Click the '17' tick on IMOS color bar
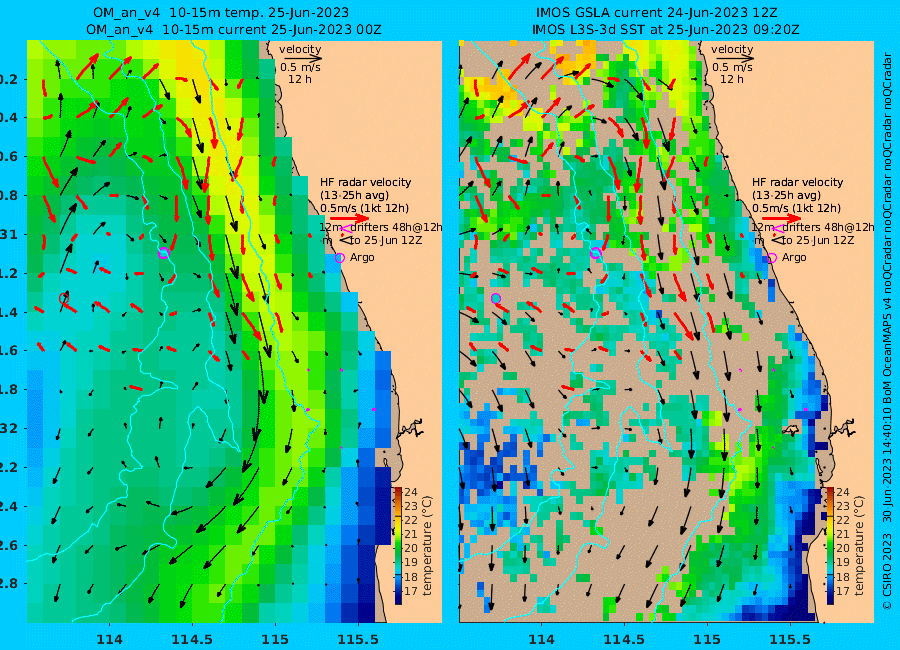The width and height of the screenshot is (900, 650). [843, 591]
